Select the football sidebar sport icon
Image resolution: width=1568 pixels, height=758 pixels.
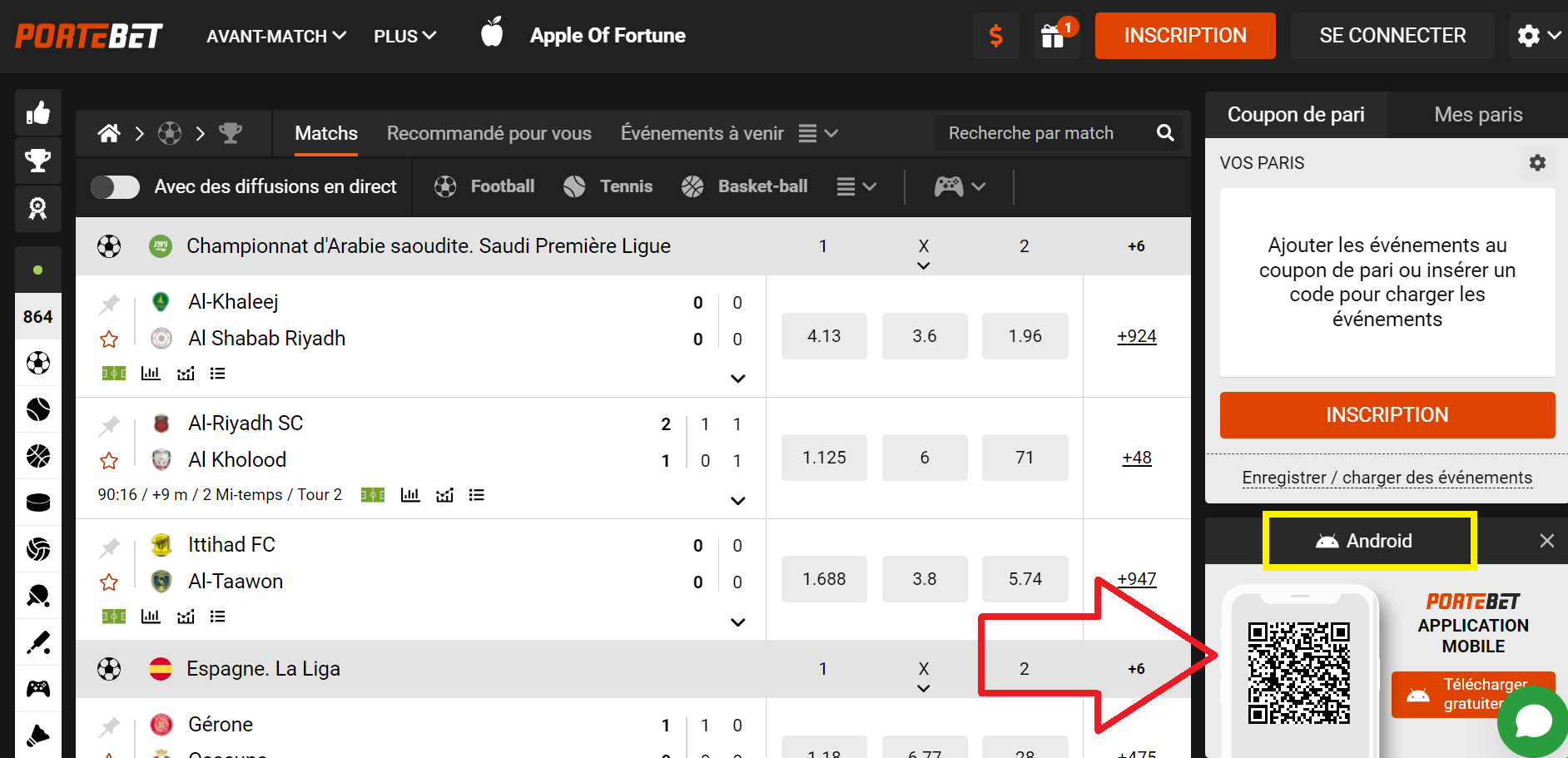point(38,363)
